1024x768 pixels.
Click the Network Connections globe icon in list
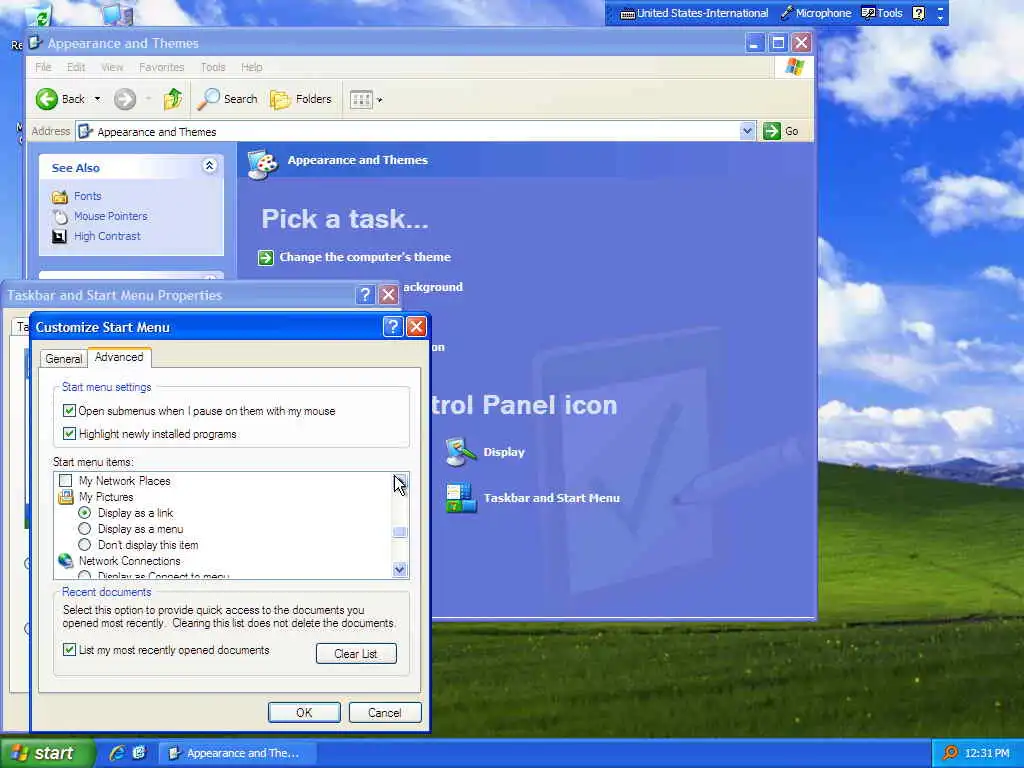click(x=65, y=560)
